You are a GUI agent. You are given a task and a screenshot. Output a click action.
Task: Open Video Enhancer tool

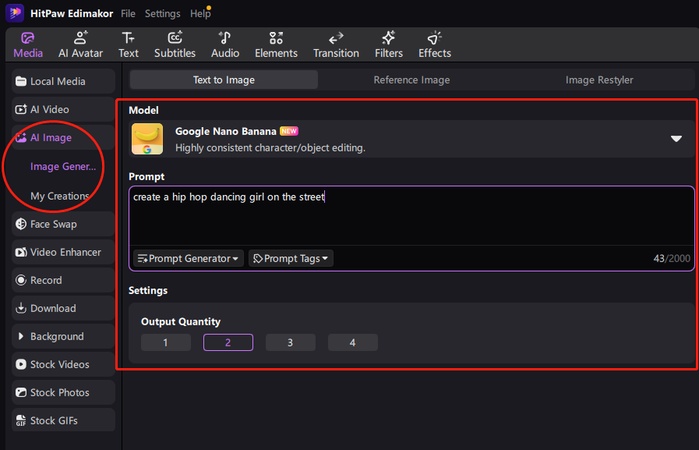[x=63, y=252]
